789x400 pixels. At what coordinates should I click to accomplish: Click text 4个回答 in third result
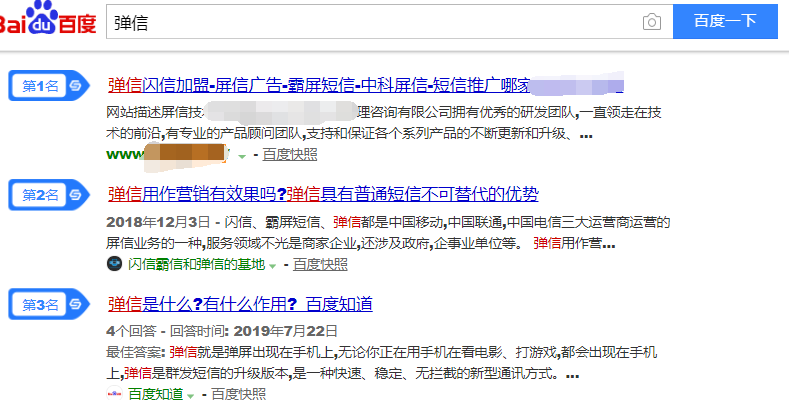131,331
